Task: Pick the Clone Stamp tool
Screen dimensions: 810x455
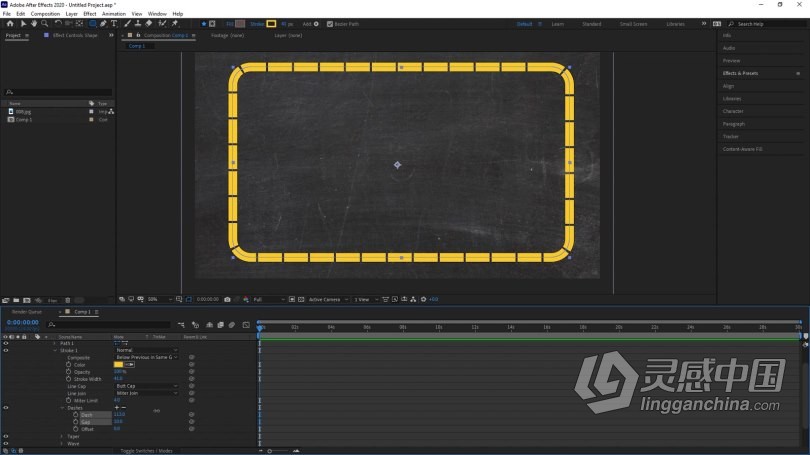Action: pos(138,24)
